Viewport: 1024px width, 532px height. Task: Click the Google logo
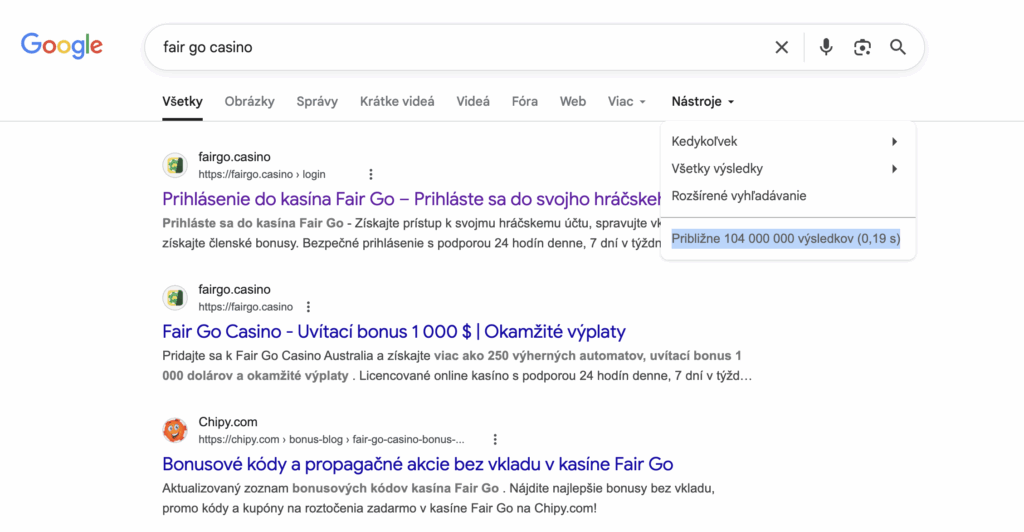click(62, 46)
